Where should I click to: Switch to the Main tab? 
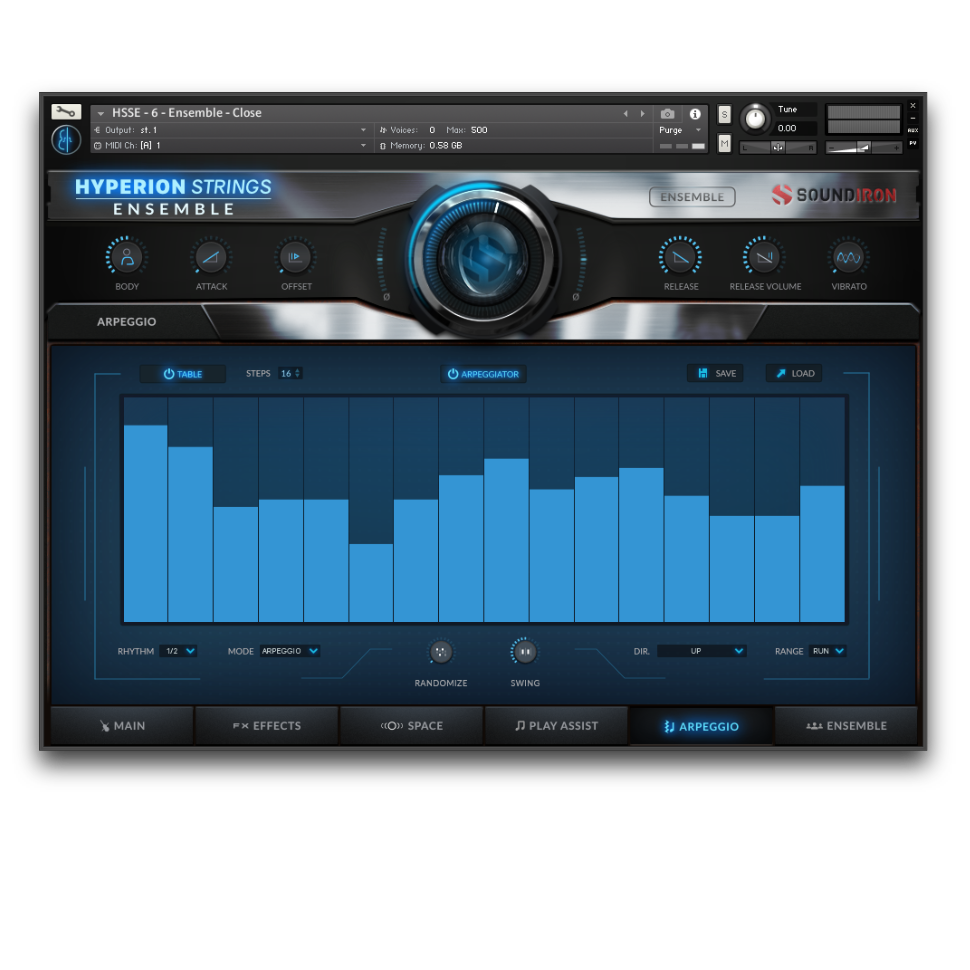coord(122,726)
